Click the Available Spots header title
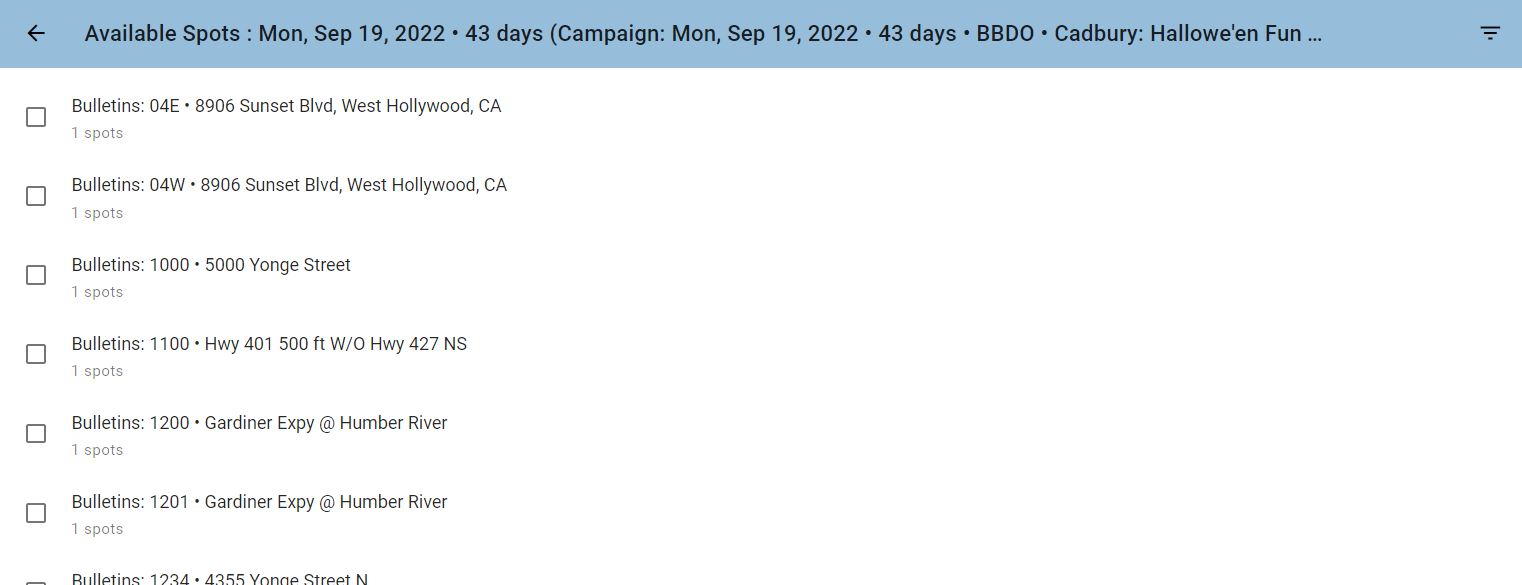This screenshot has width=1522, height=585. pos(703,33)
